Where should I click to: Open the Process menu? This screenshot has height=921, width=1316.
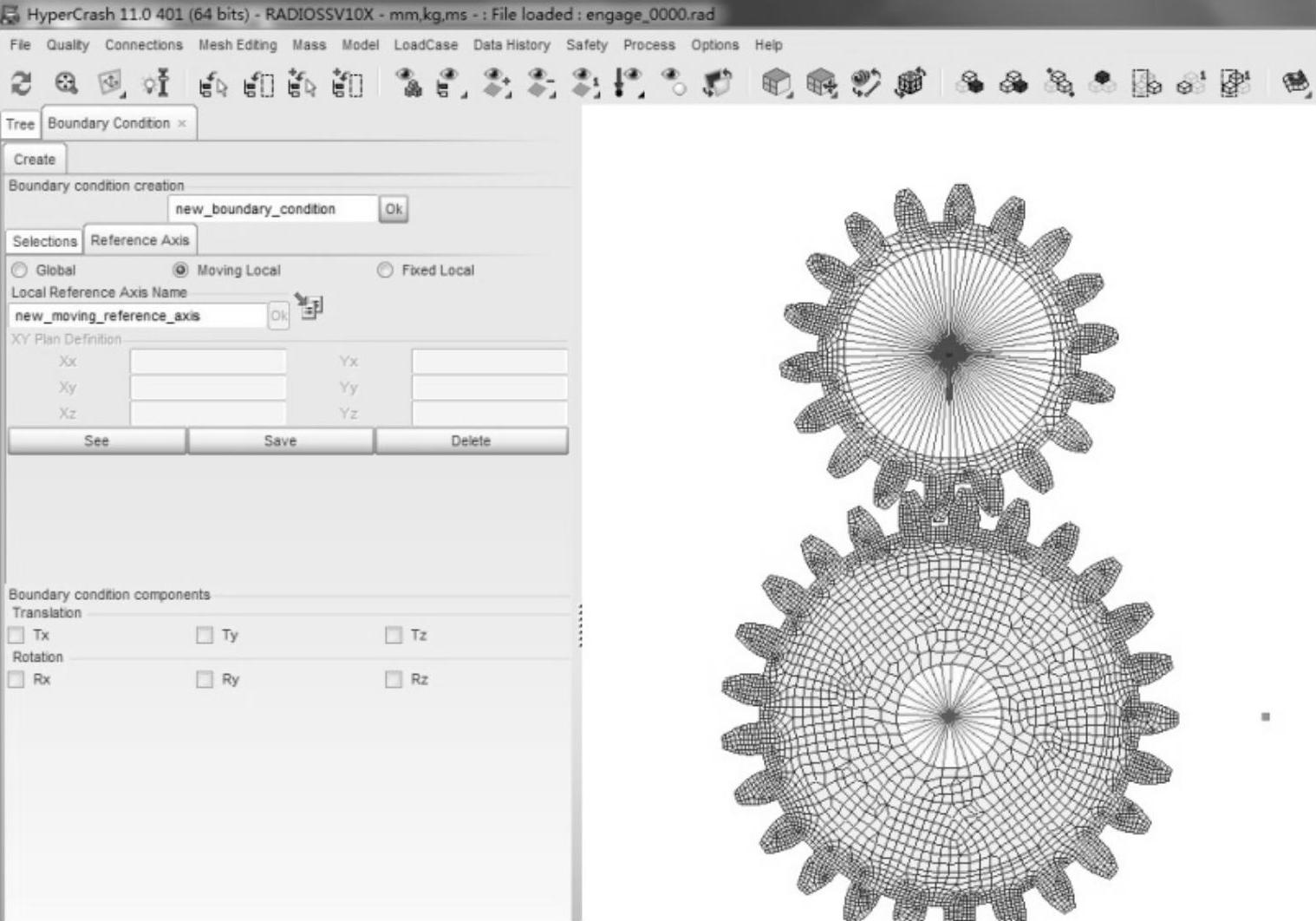648,45
